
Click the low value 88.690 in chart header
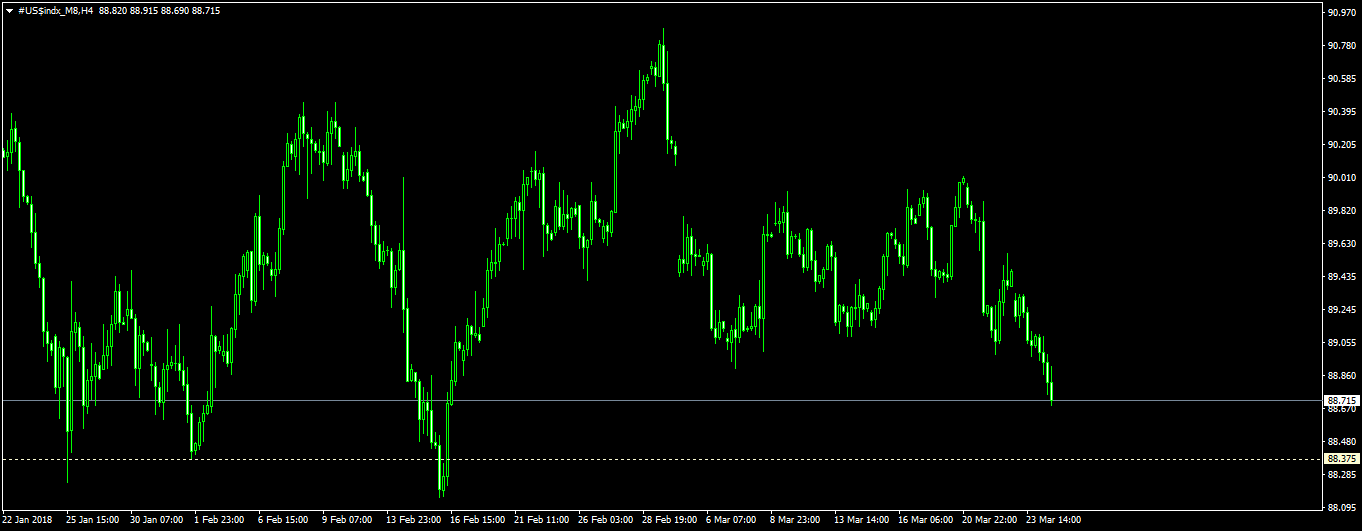(175, 10)
